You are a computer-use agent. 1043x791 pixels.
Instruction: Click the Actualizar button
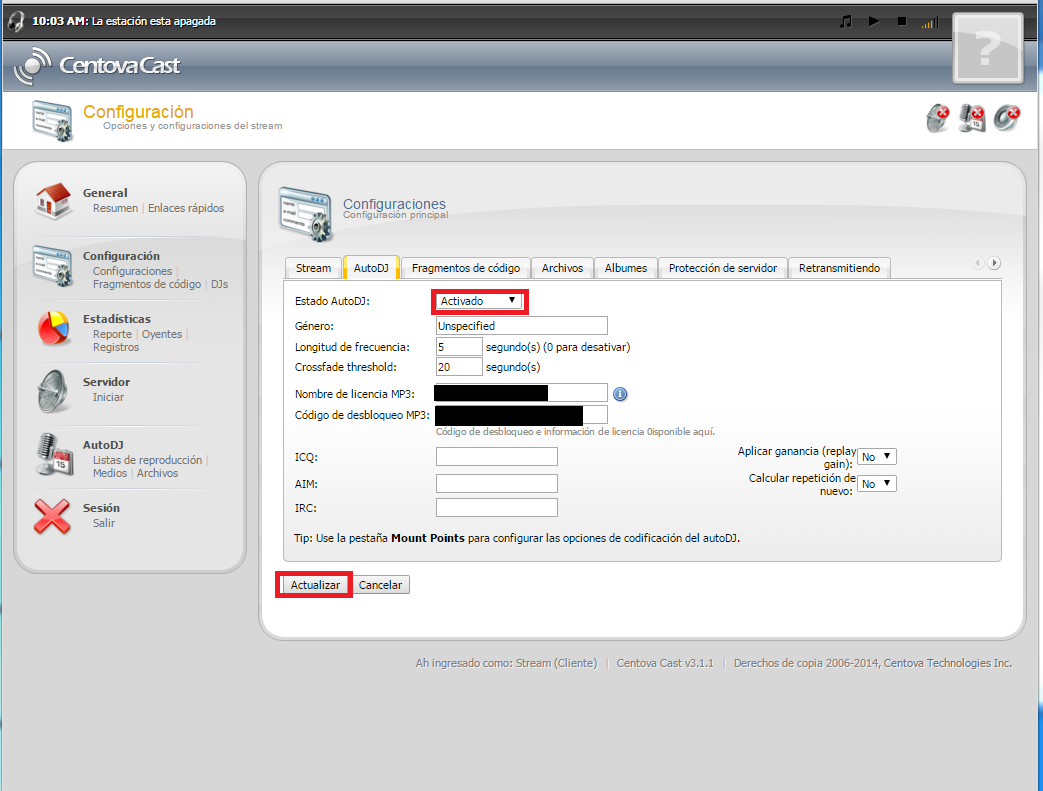pos(315,585)
